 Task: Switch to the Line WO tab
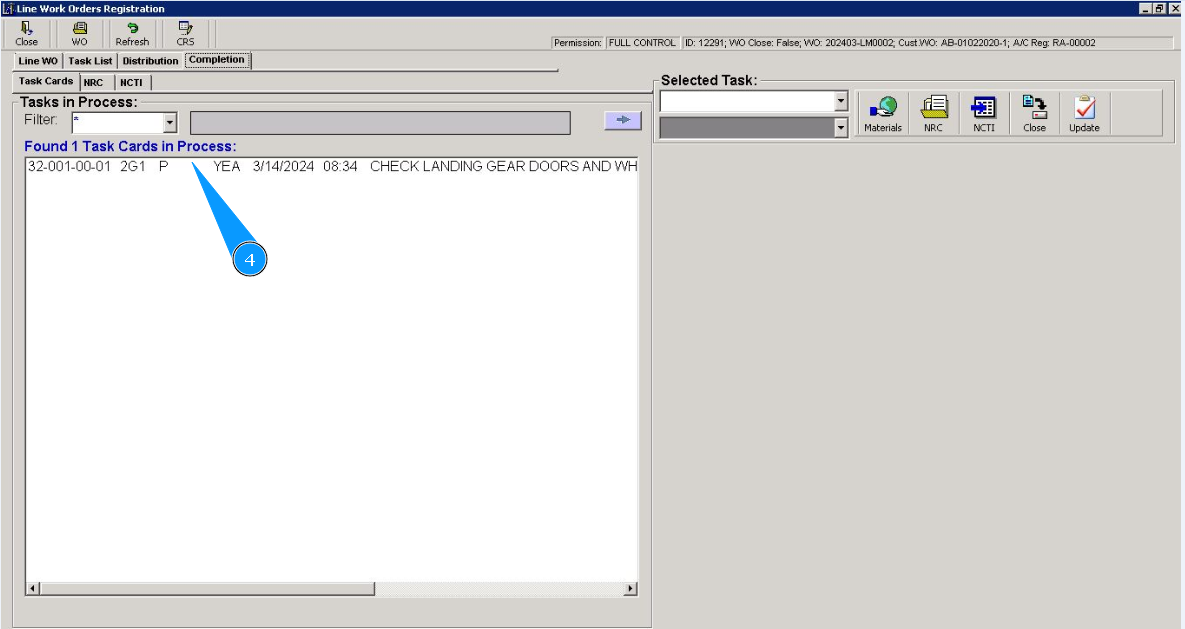pos(38,61)
